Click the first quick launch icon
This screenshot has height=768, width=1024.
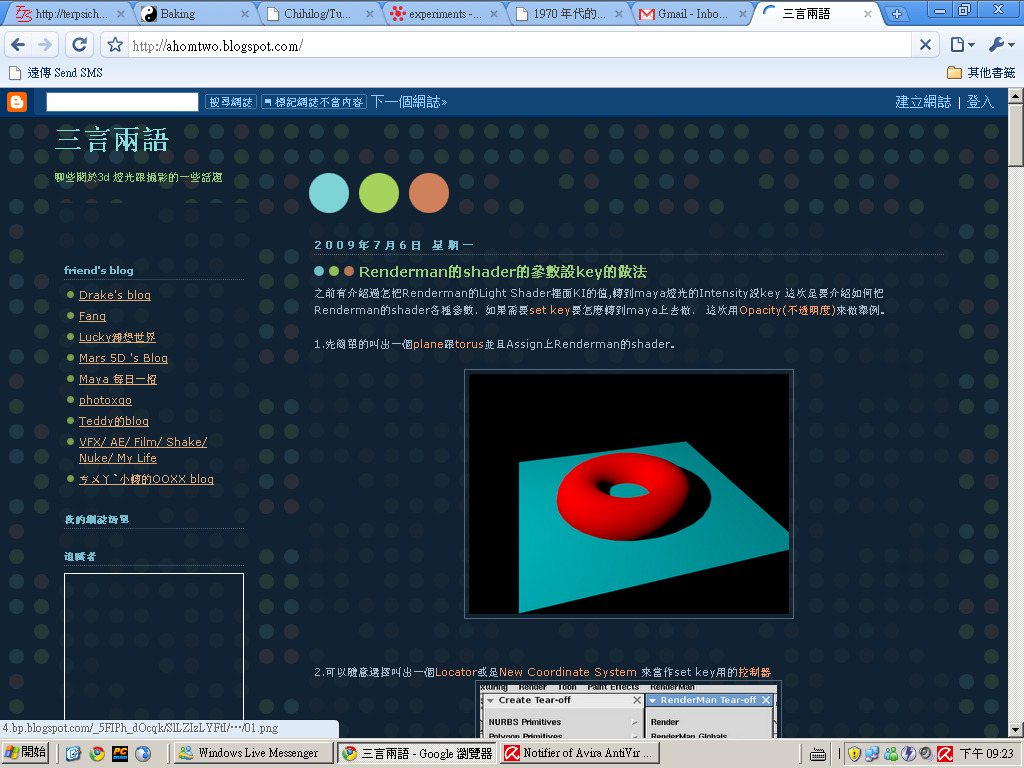73,754
